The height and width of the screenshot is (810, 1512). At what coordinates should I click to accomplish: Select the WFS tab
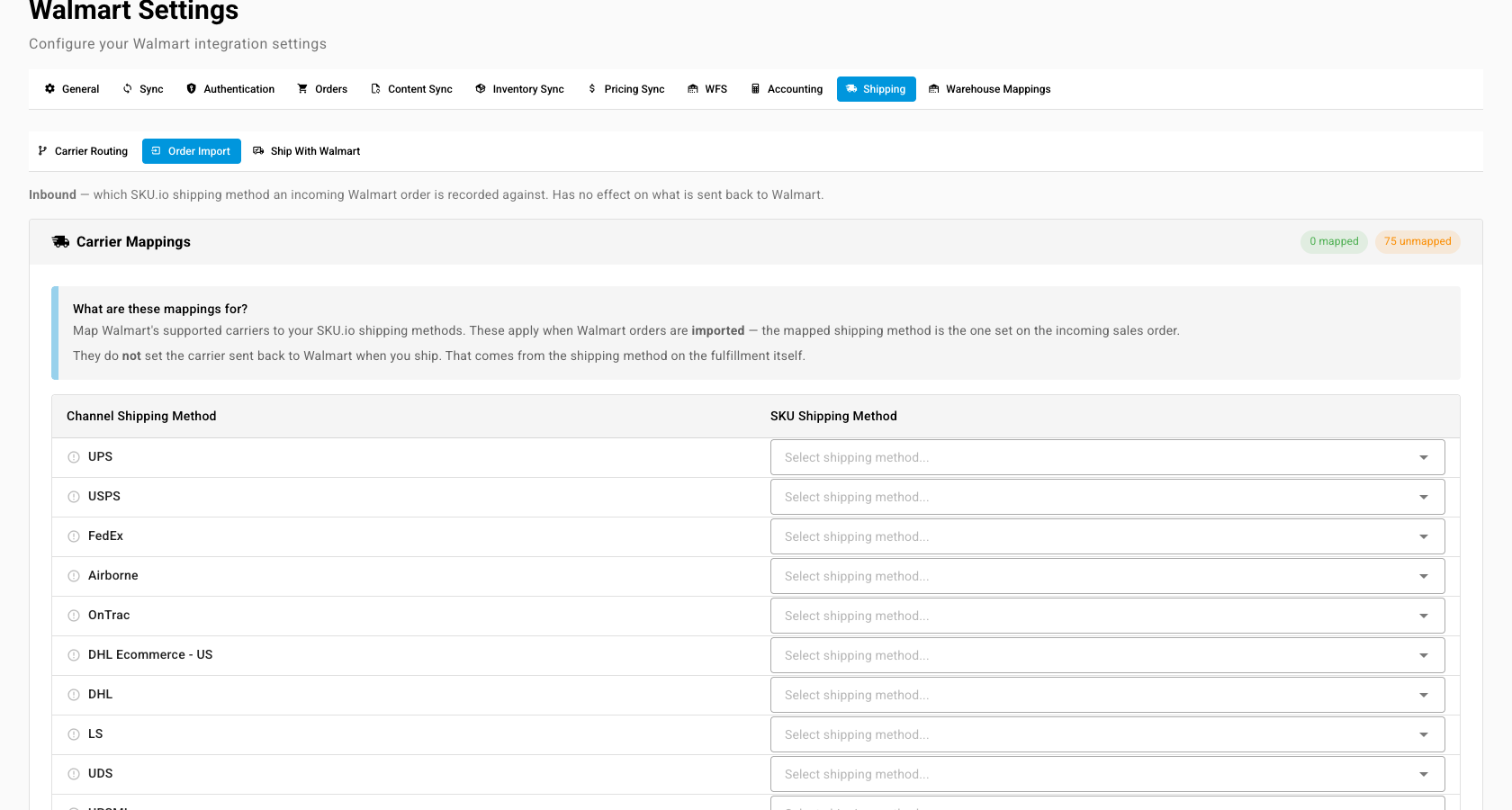[707, 89]
